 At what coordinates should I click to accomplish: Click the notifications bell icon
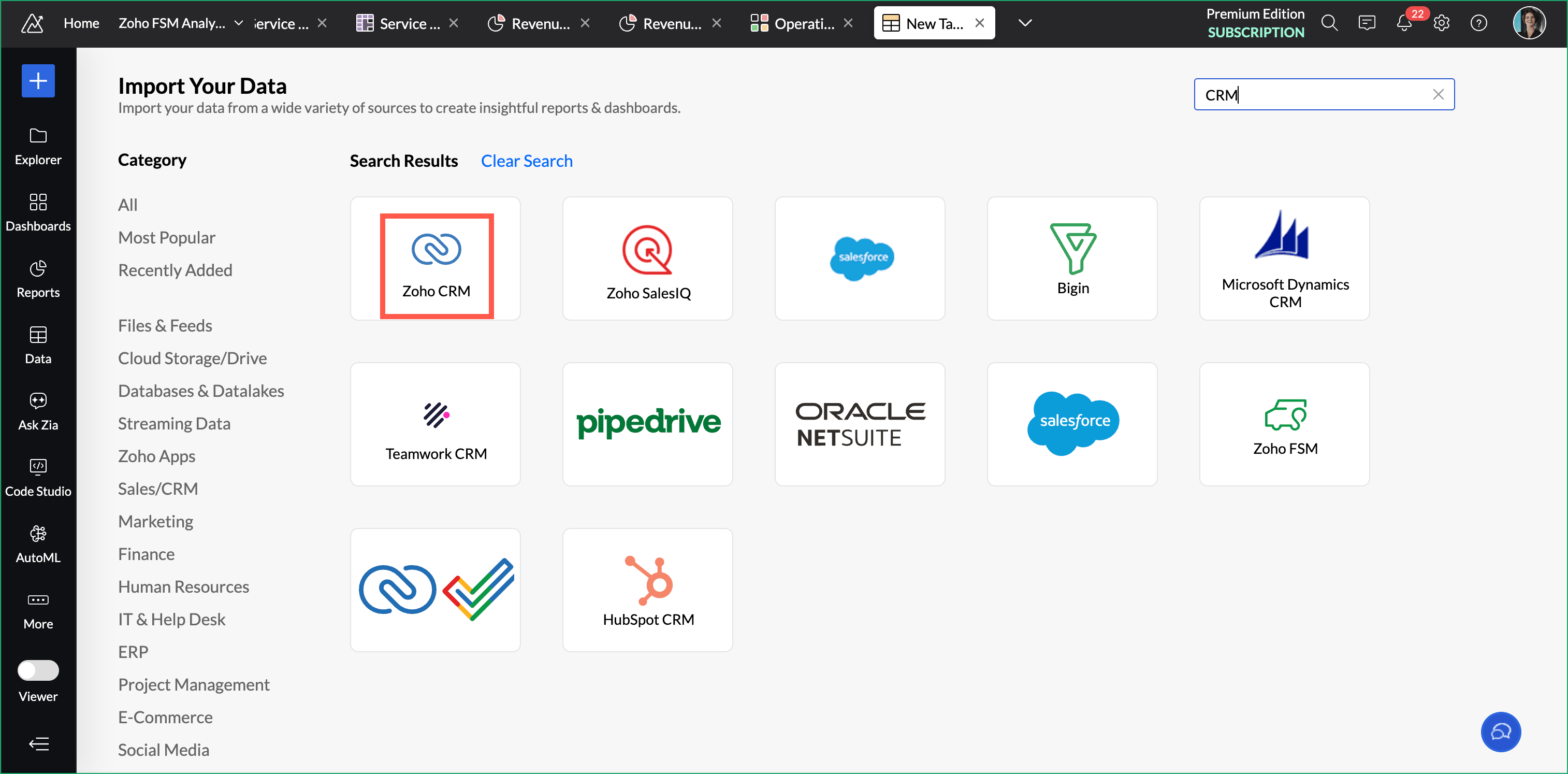1403,23
